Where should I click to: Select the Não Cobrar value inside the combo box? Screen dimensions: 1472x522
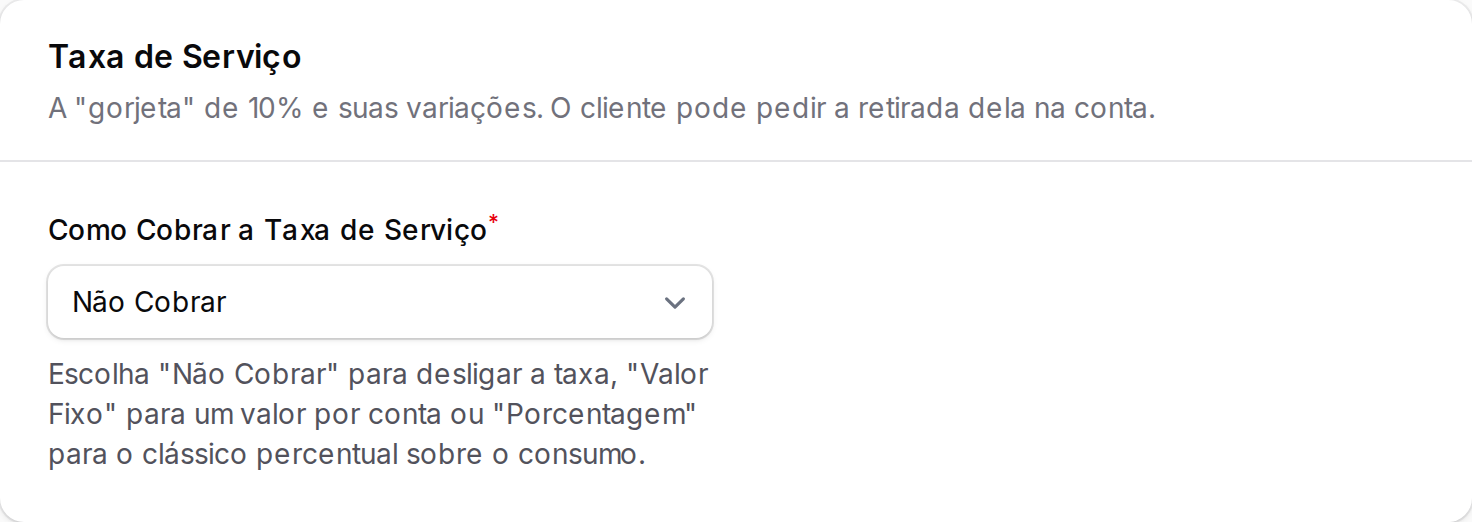(x=149, y=302)
